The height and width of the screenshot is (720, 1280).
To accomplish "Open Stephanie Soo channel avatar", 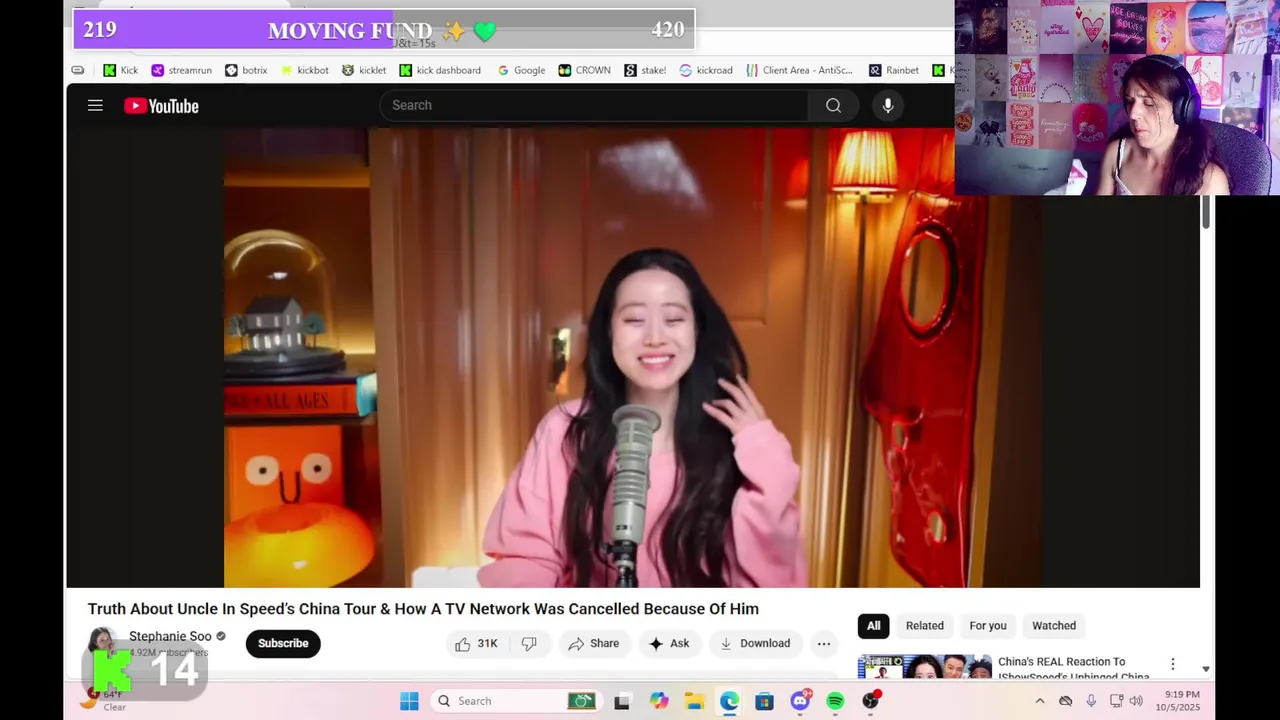I will click(101, 644).
